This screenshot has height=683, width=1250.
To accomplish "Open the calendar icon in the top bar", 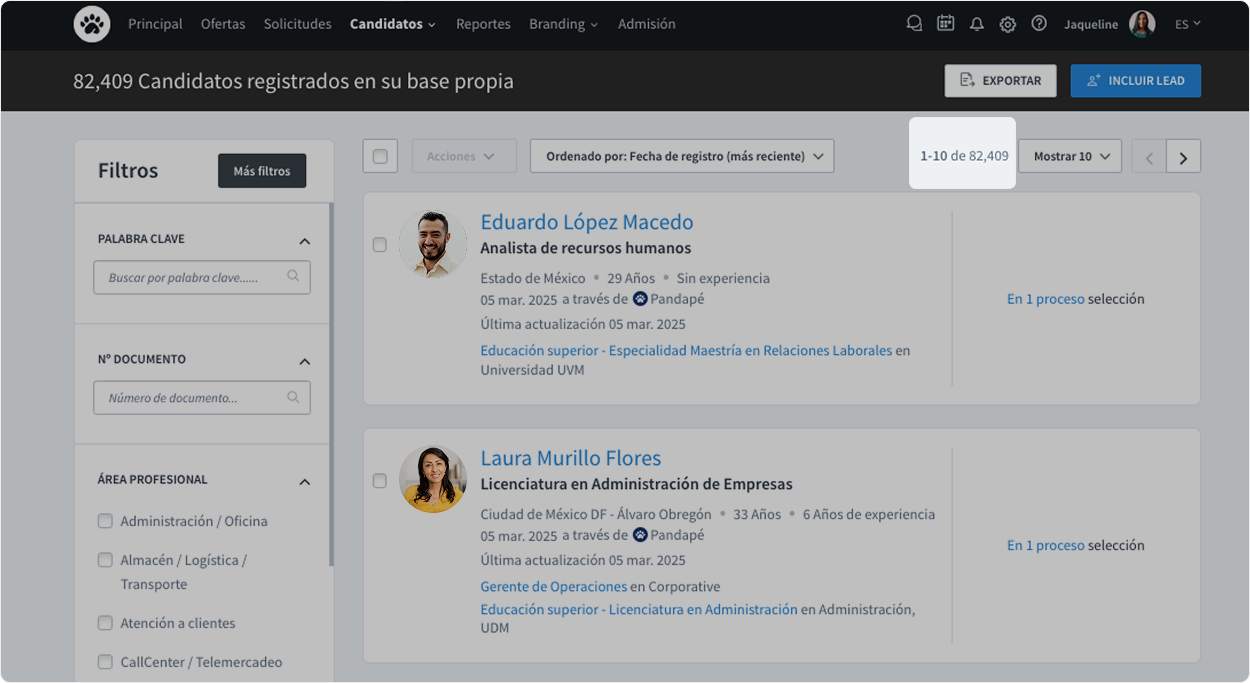I will 945,23.
